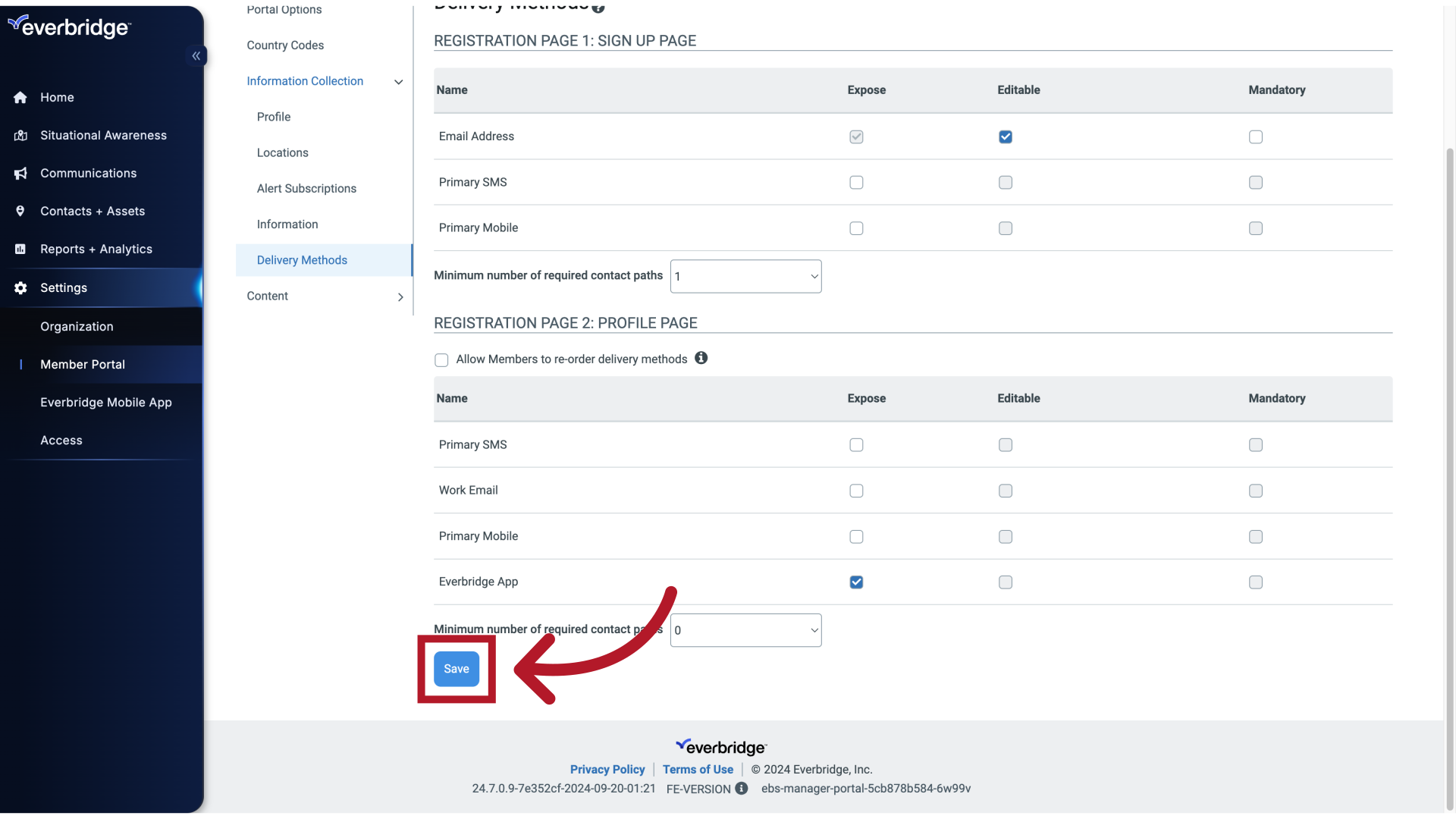Enable Everbridge App Expose checkbox
This screenshot has height=819, width=1456.
click(x=856, y=582)
